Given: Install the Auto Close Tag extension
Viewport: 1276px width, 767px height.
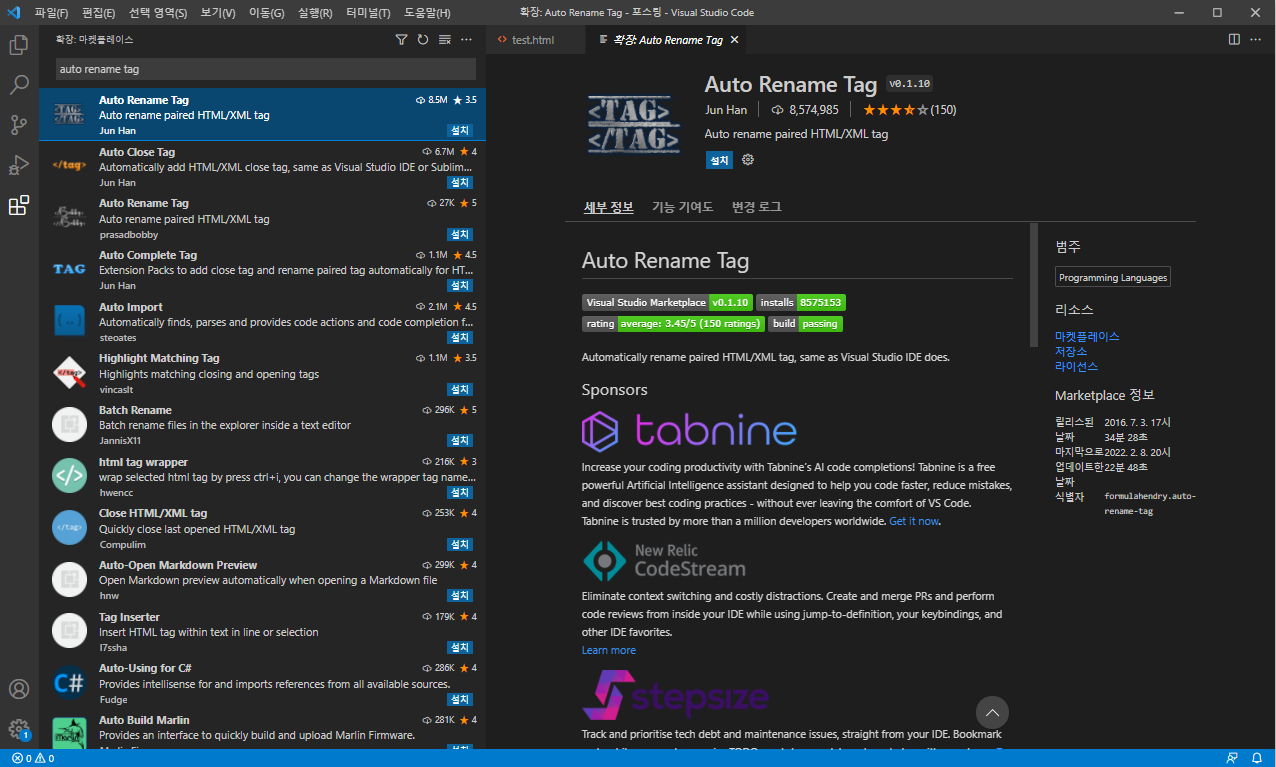Looking at the screenshot, I should pos(458,182).
